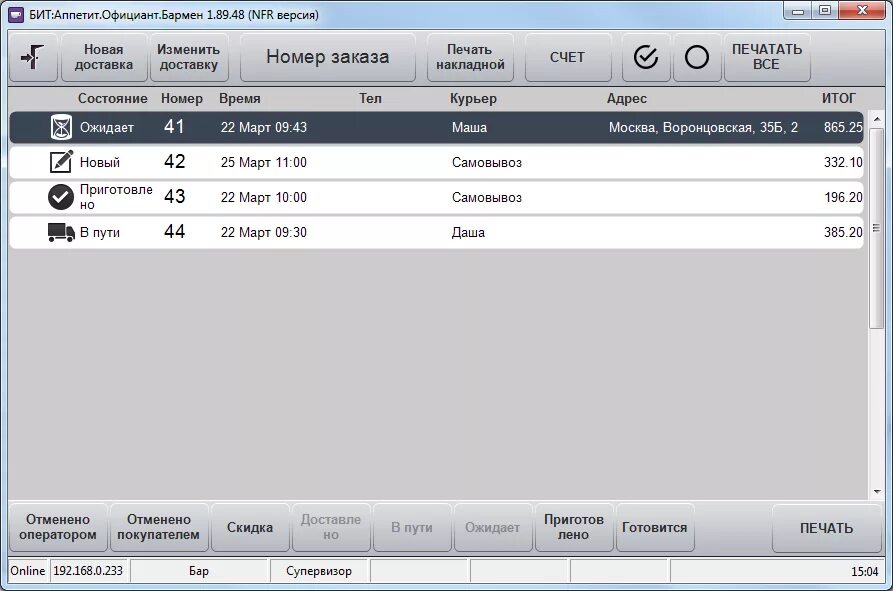Mark order as Приготовлено at bottom

click(x=574, y=527)
